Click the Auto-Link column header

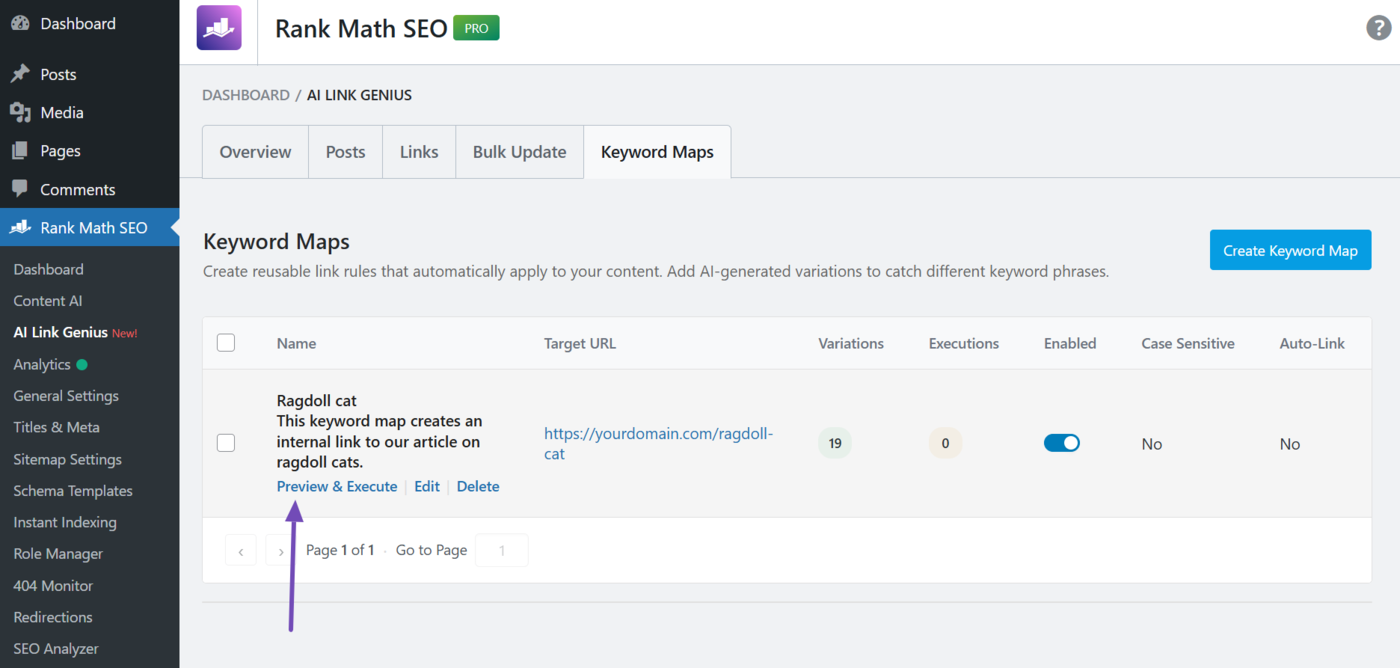[x=1312, y=343]
